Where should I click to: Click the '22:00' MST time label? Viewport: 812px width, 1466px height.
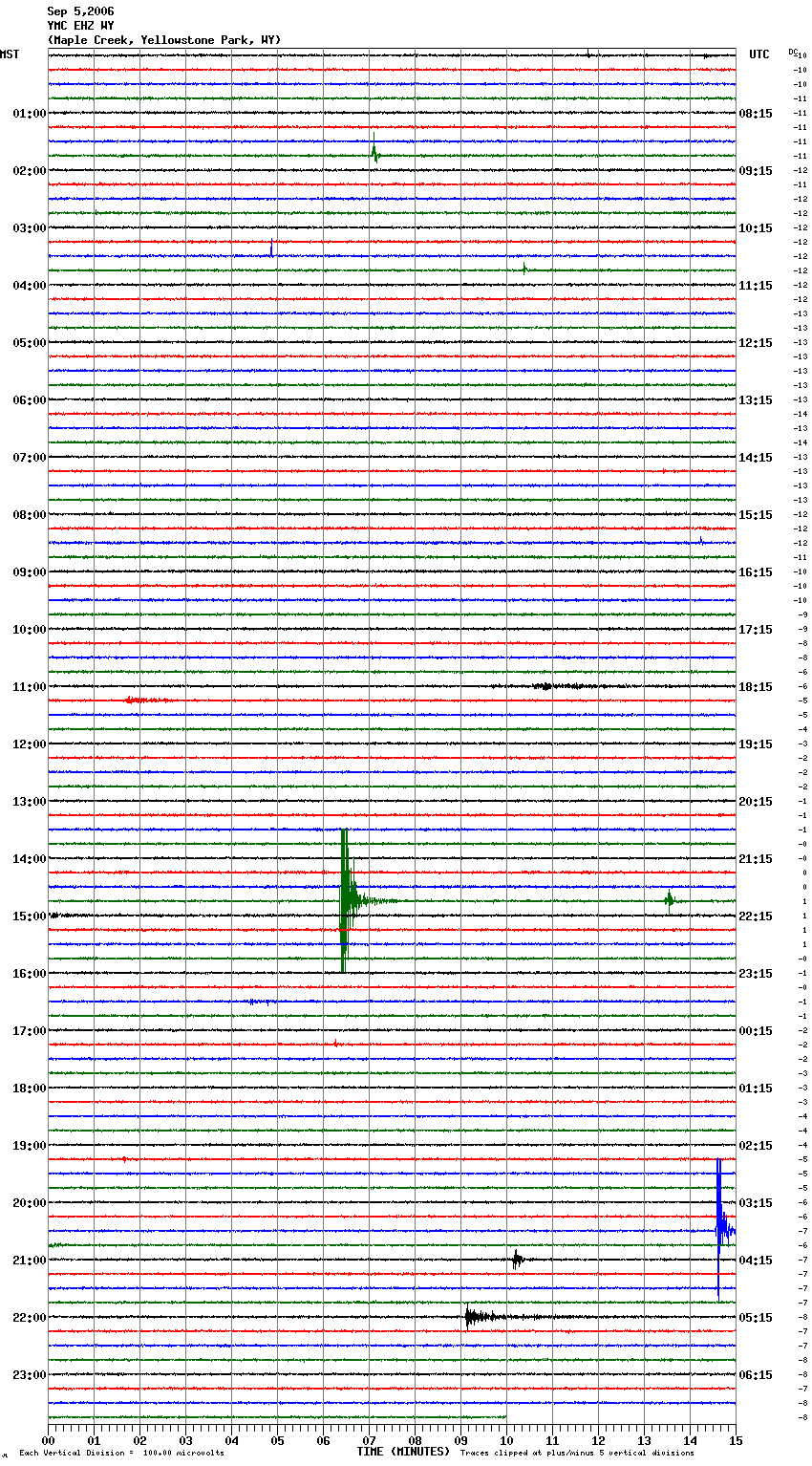click(x=29, y=1318)
